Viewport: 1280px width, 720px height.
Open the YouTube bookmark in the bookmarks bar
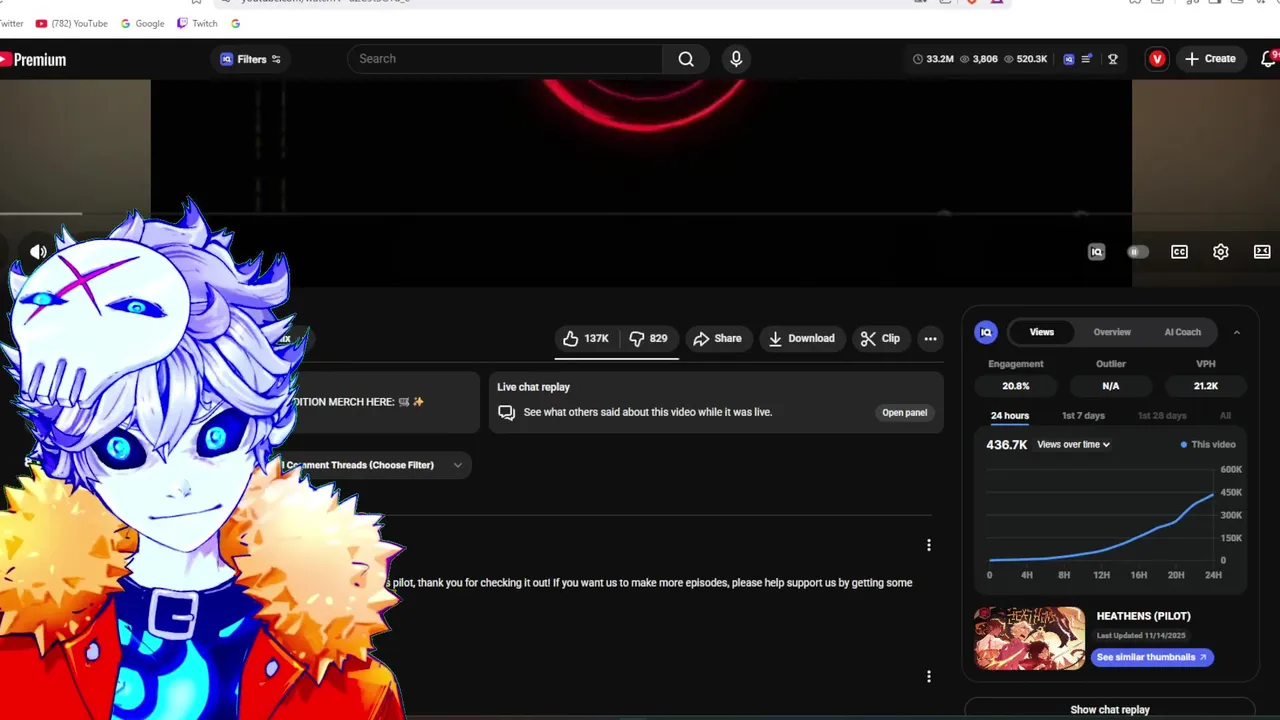click(x=71, y=23)
